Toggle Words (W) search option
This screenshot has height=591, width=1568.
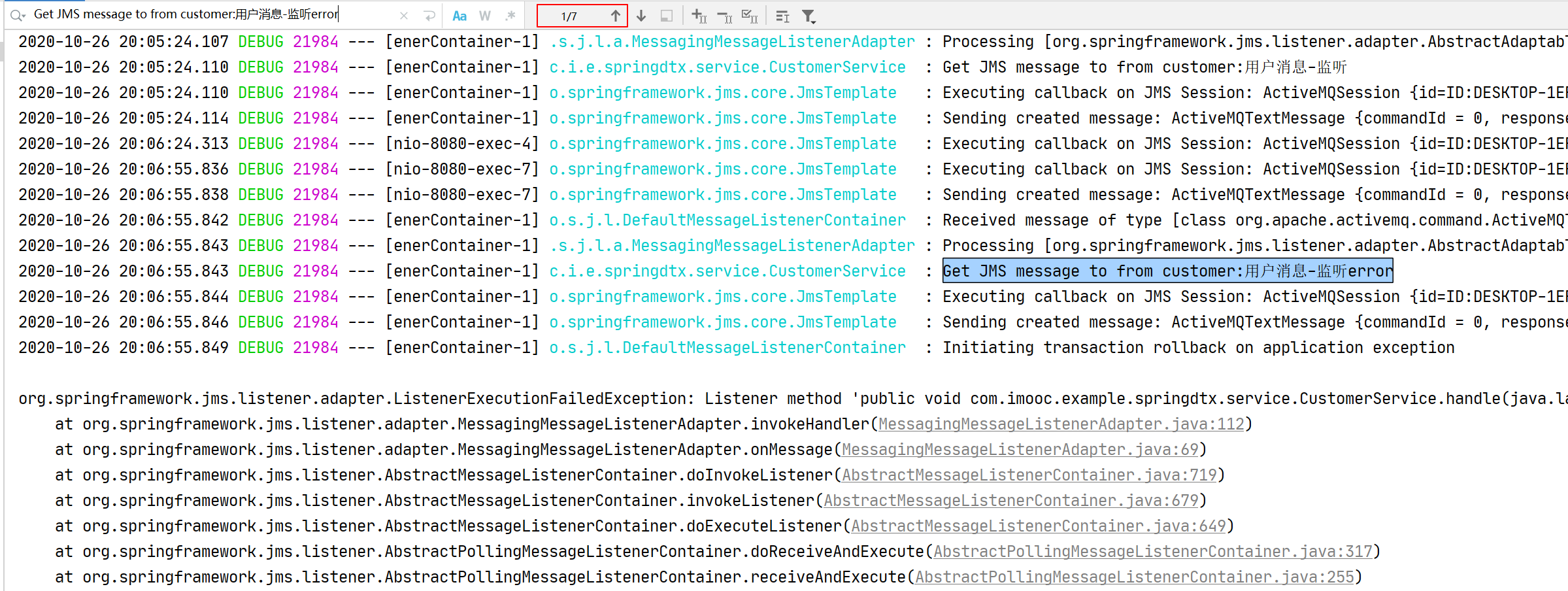[x=484, y=16]
